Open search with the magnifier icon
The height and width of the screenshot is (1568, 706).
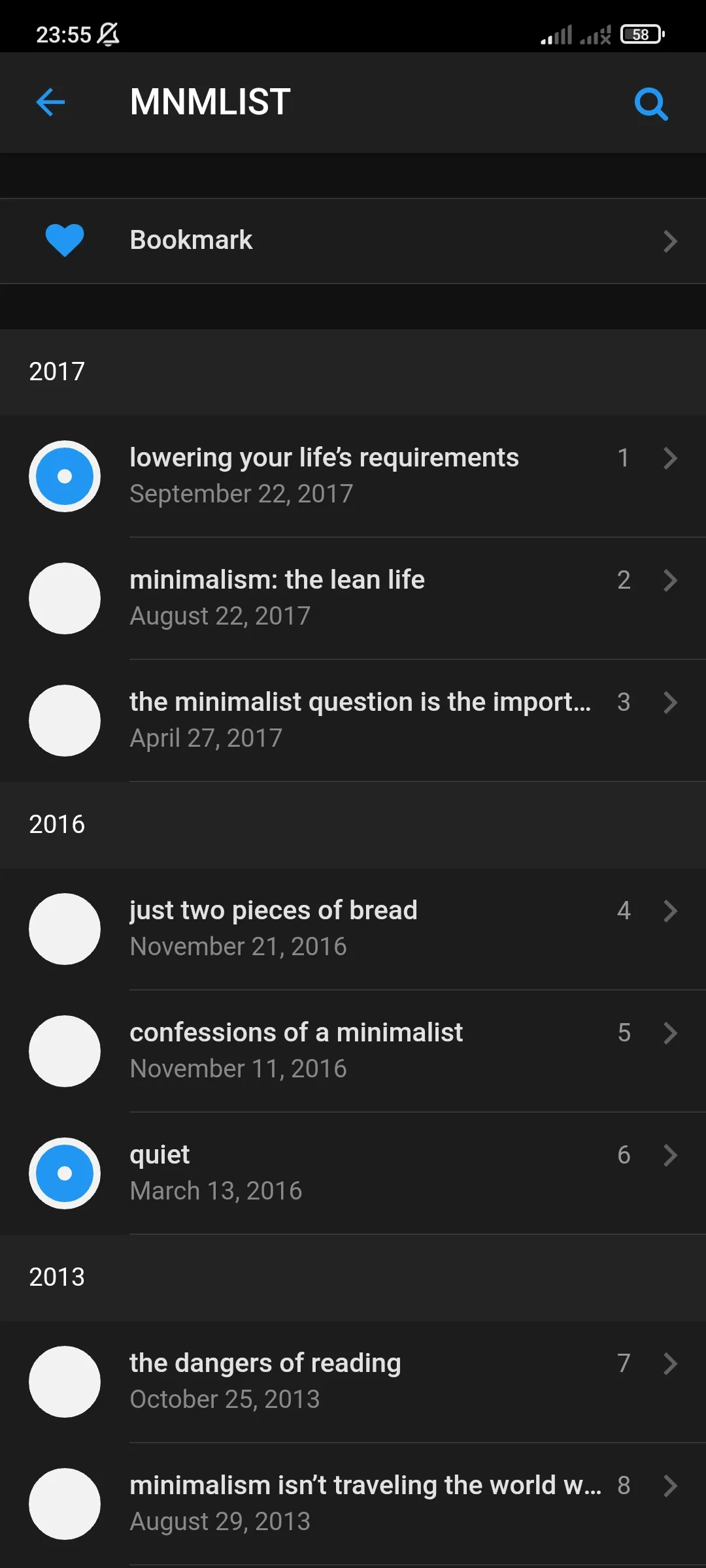(x=651, y=103)
